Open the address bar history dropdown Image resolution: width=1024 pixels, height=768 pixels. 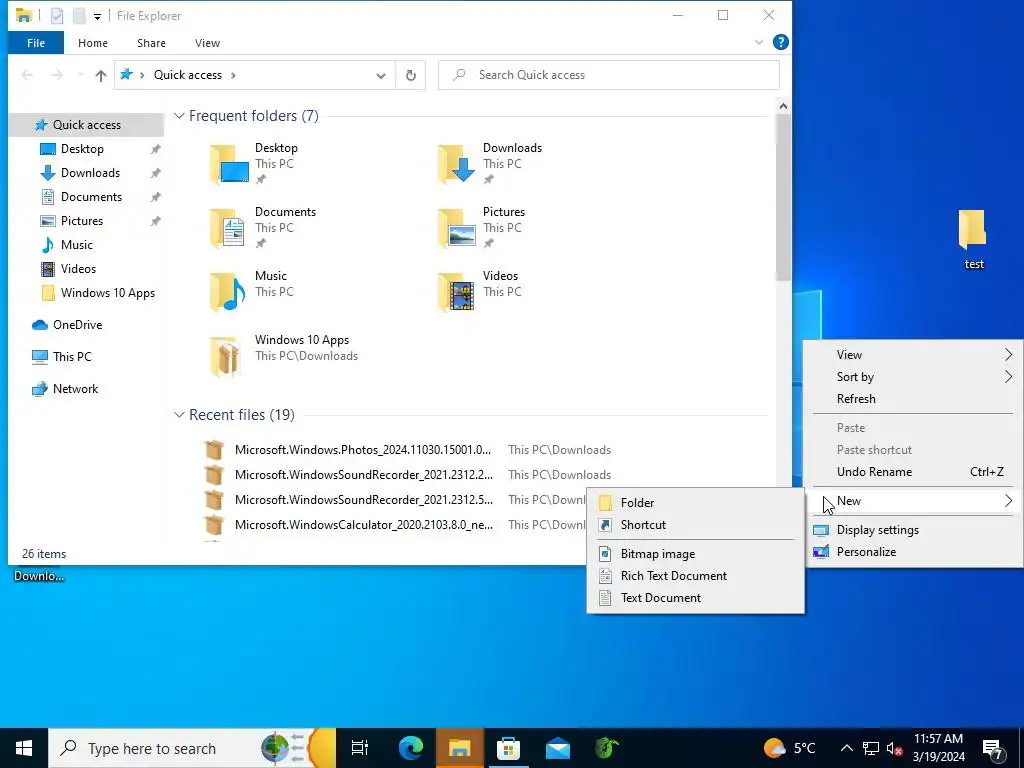[381, 76]
